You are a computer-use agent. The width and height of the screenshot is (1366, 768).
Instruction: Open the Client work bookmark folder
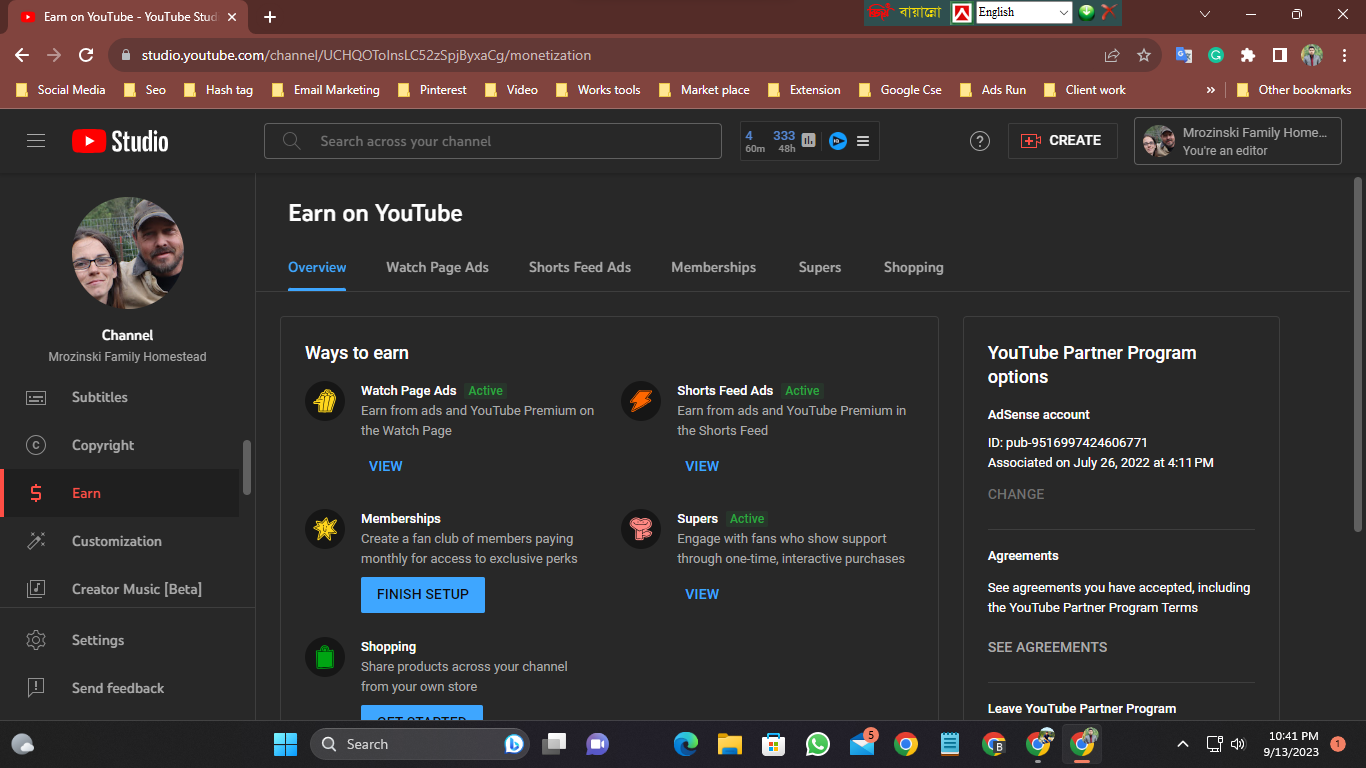pyautogui.click(x=1085, y=90)
